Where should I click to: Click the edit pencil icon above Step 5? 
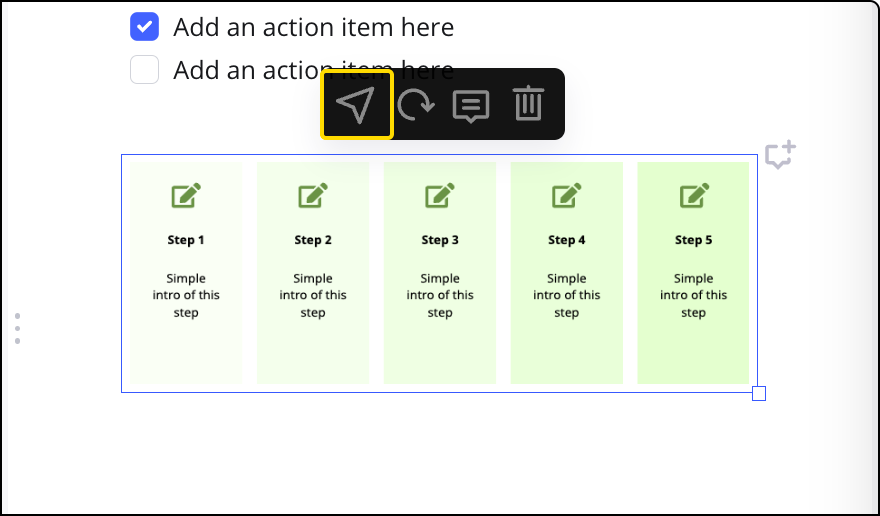(x=694, y=195)
